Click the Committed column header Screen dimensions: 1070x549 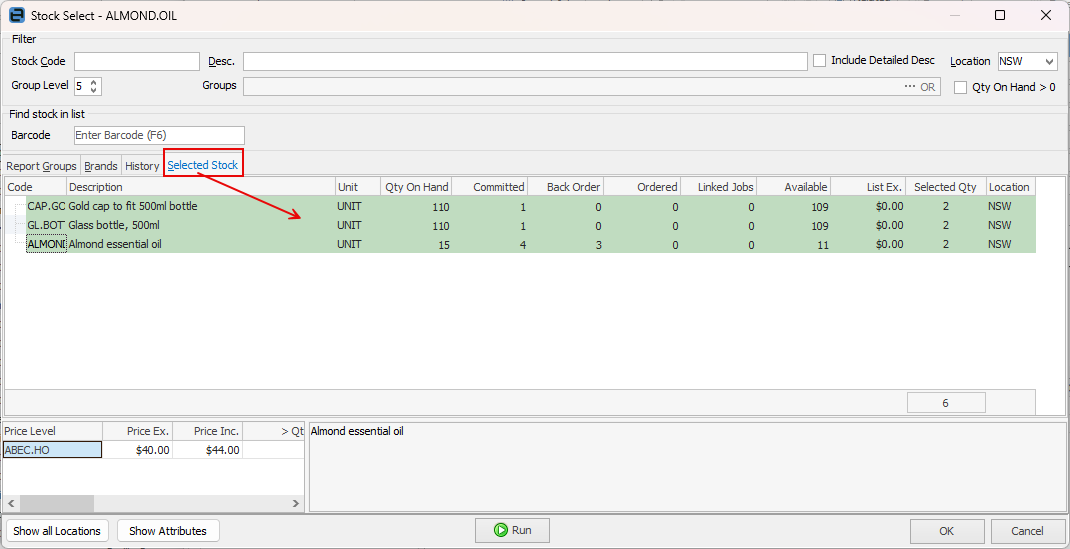click(x=489, y=187)
